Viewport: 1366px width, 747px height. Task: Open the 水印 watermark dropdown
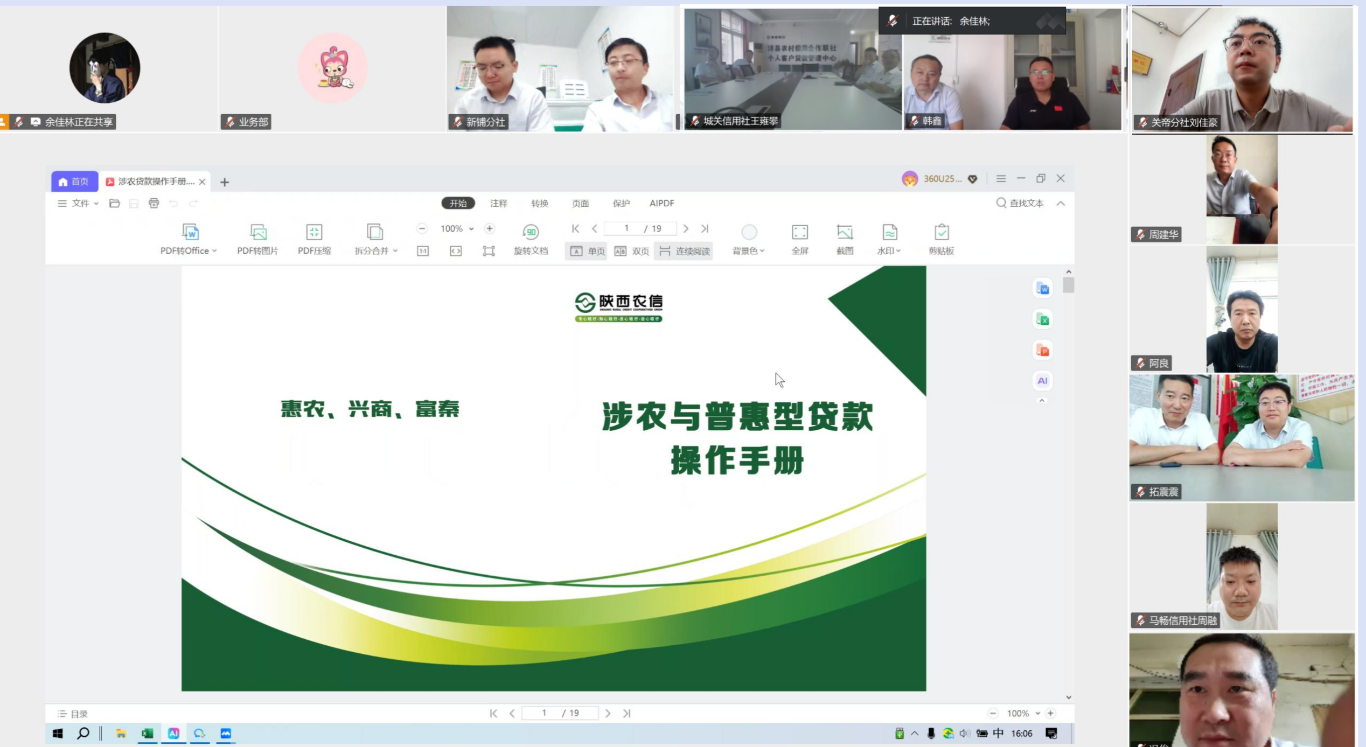coord(889,239)
